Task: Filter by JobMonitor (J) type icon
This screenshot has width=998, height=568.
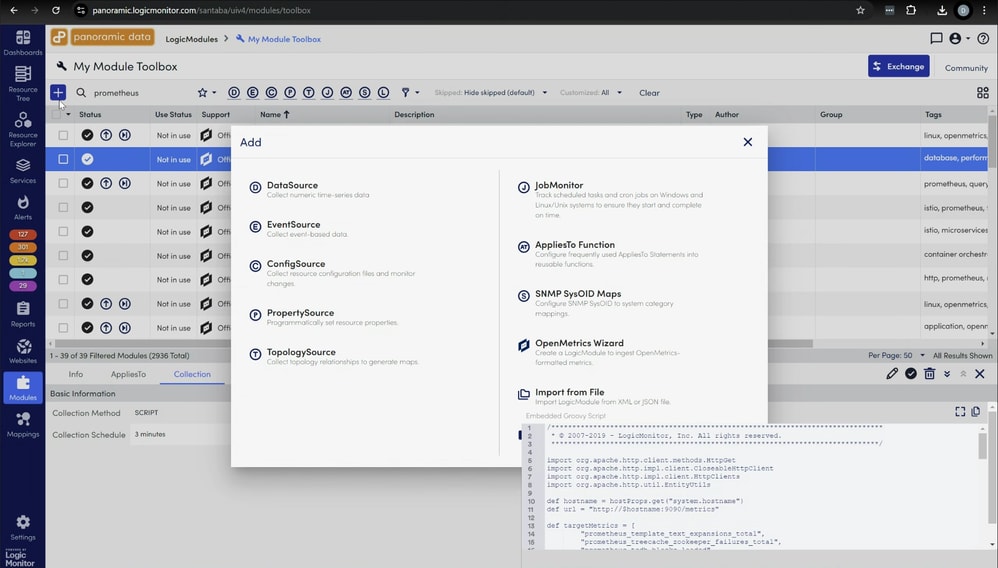Action: [x=327, y=92]
